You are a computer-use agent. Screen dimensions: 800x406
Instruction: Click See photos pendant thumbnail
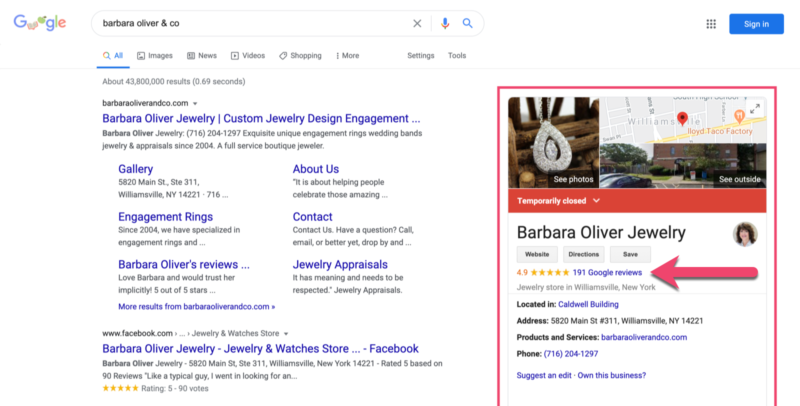pos(554,143)
